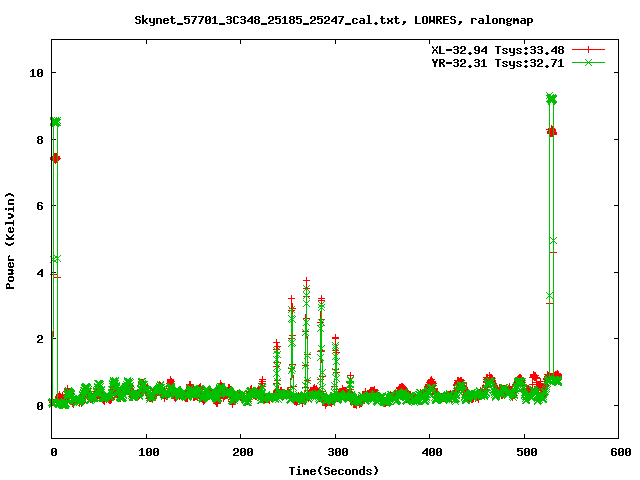640x480 pixels.
Task: Select legend entry XL-32.94 Tsys:33.48
Action: pos(498,50)
